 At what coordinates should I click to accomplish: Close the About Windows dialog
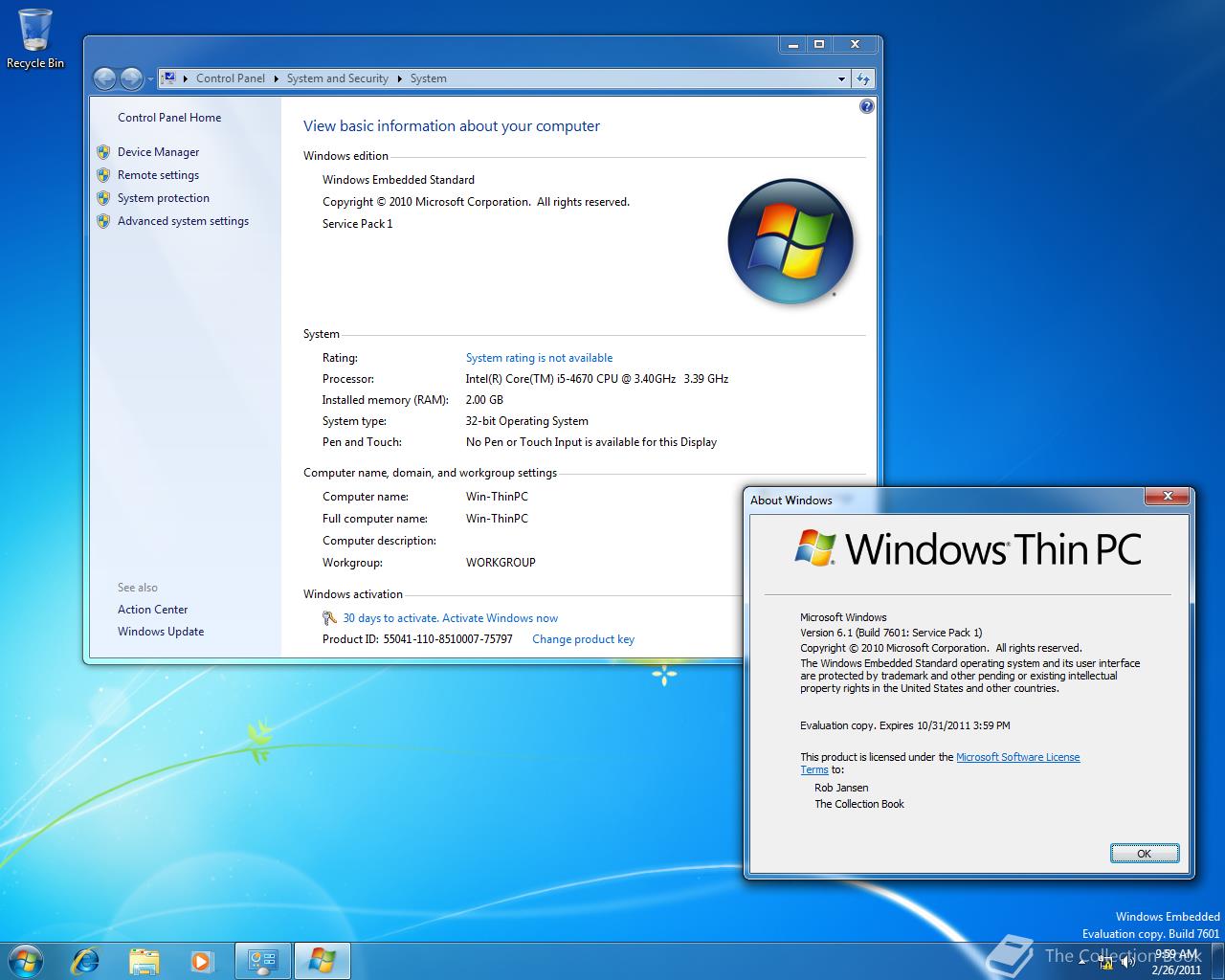[1168, 496]
